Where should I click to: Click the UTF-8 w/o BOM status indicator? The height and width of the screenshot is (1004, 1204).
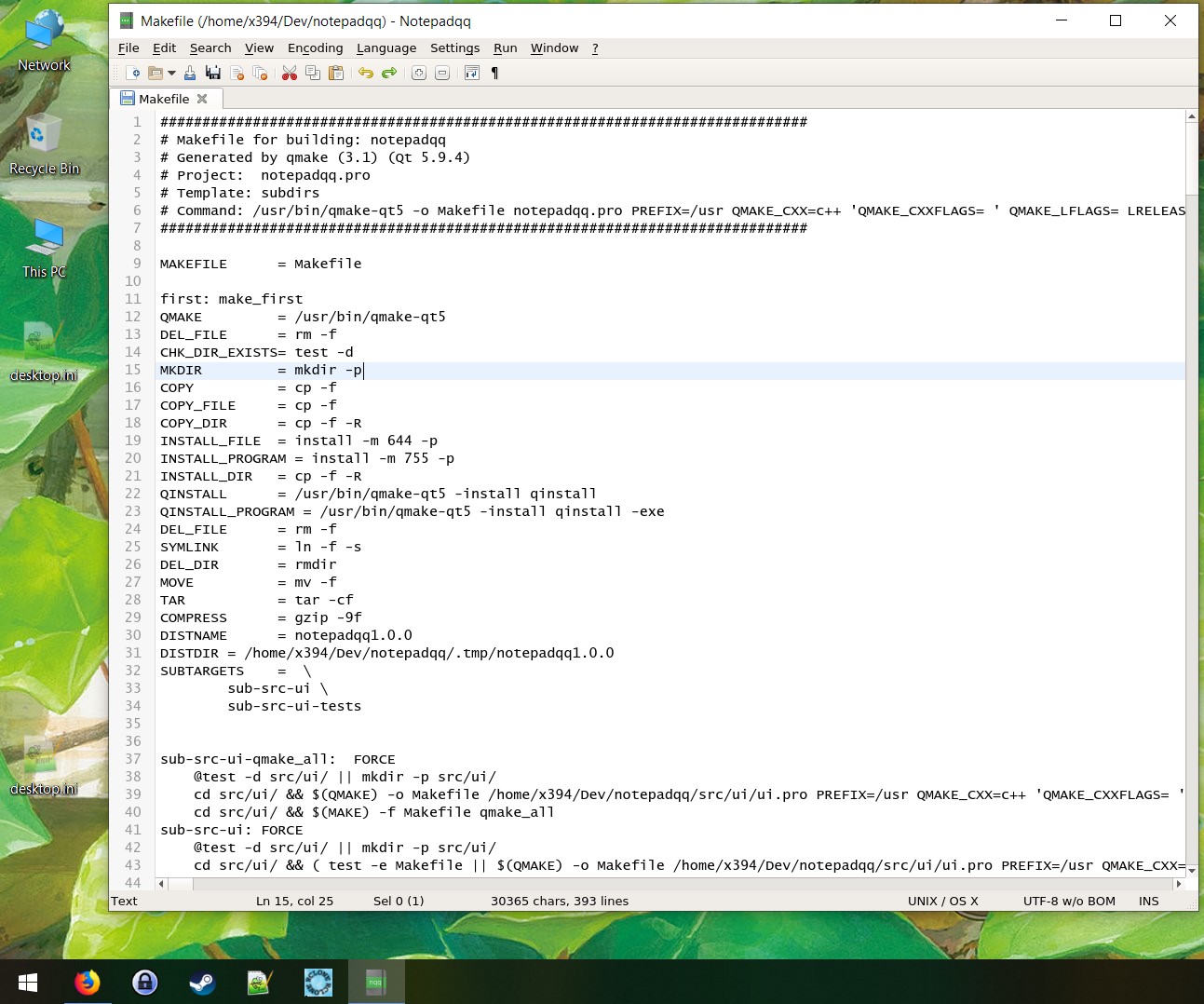(1068, 901)
